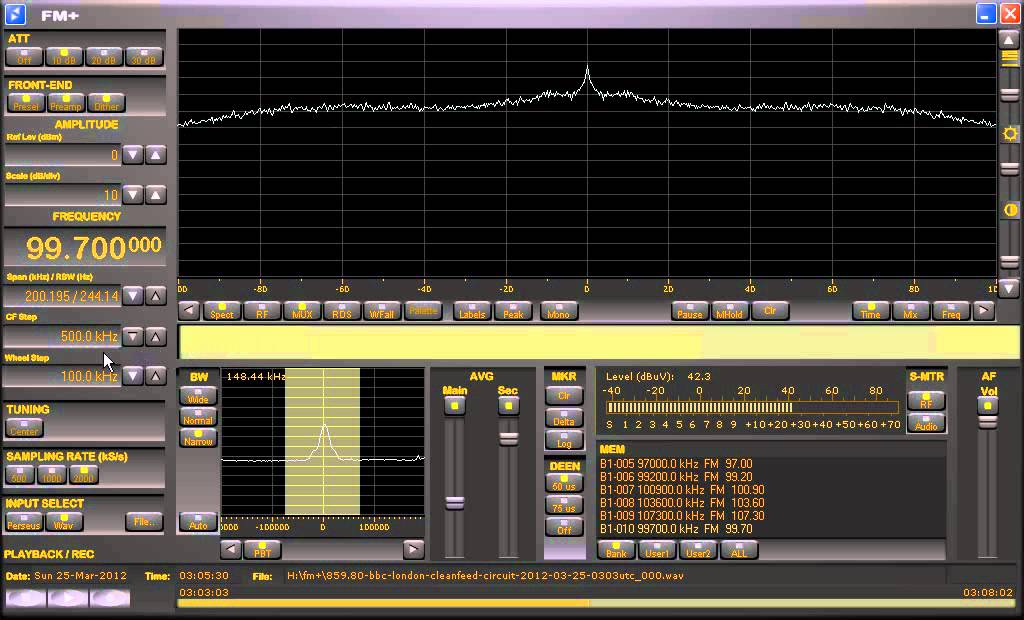The image size is (1024, 620).
Task: Increase CF Step with up arrow
Action: (x=155, y=336)
